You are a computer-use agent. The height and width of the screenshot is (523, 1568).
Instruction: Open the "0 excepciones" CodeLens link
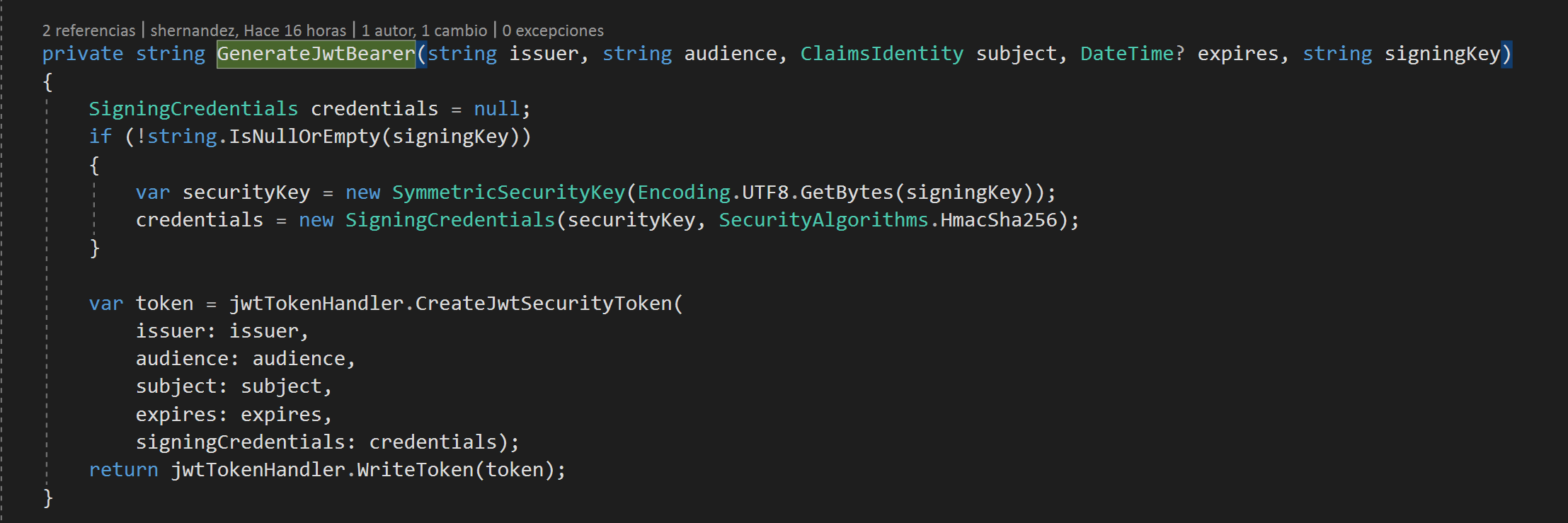pyautogui.click(x=553, y=30)
